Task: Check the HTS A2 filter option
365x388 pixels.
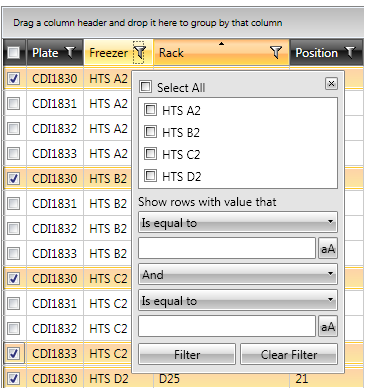Action: (150, 109)
